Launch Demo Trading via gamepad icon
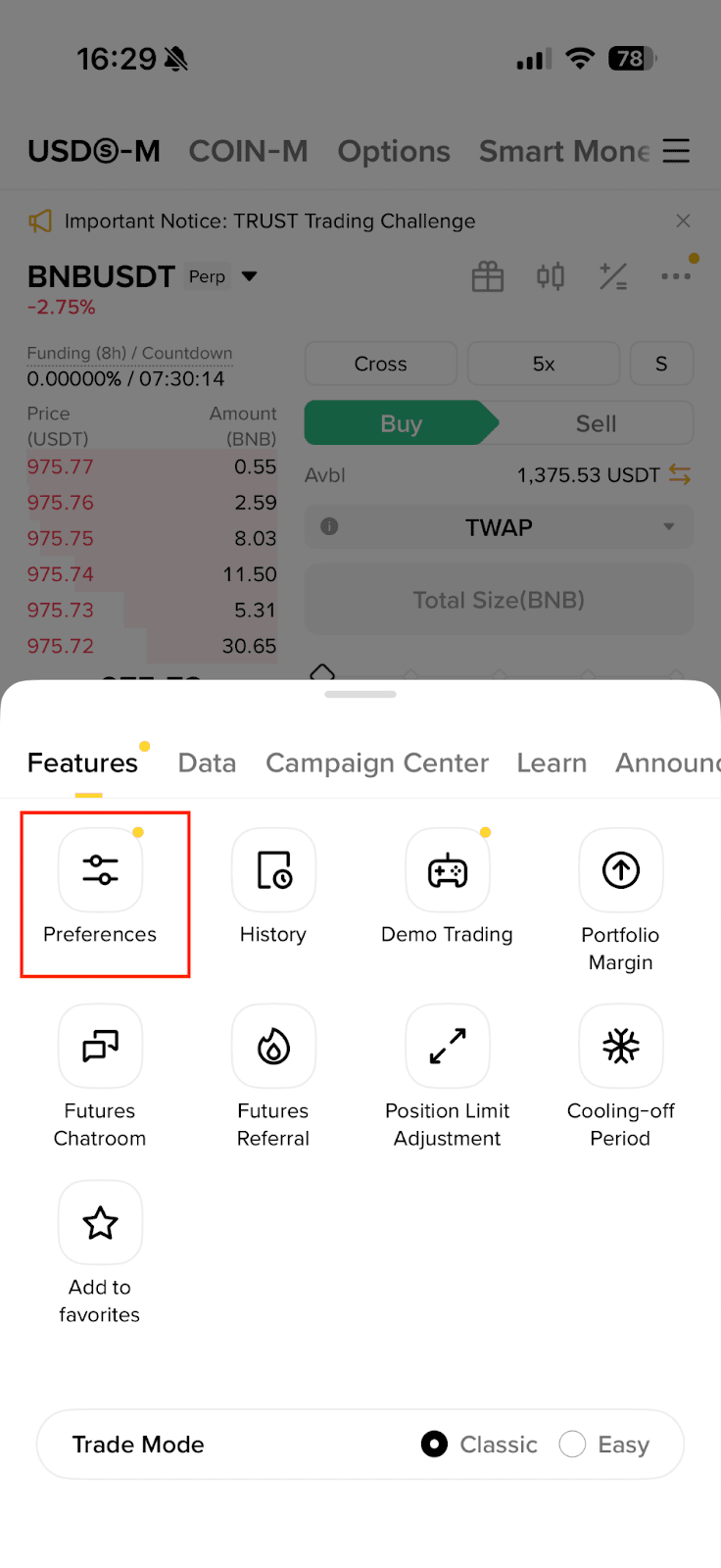 (448, 869)
